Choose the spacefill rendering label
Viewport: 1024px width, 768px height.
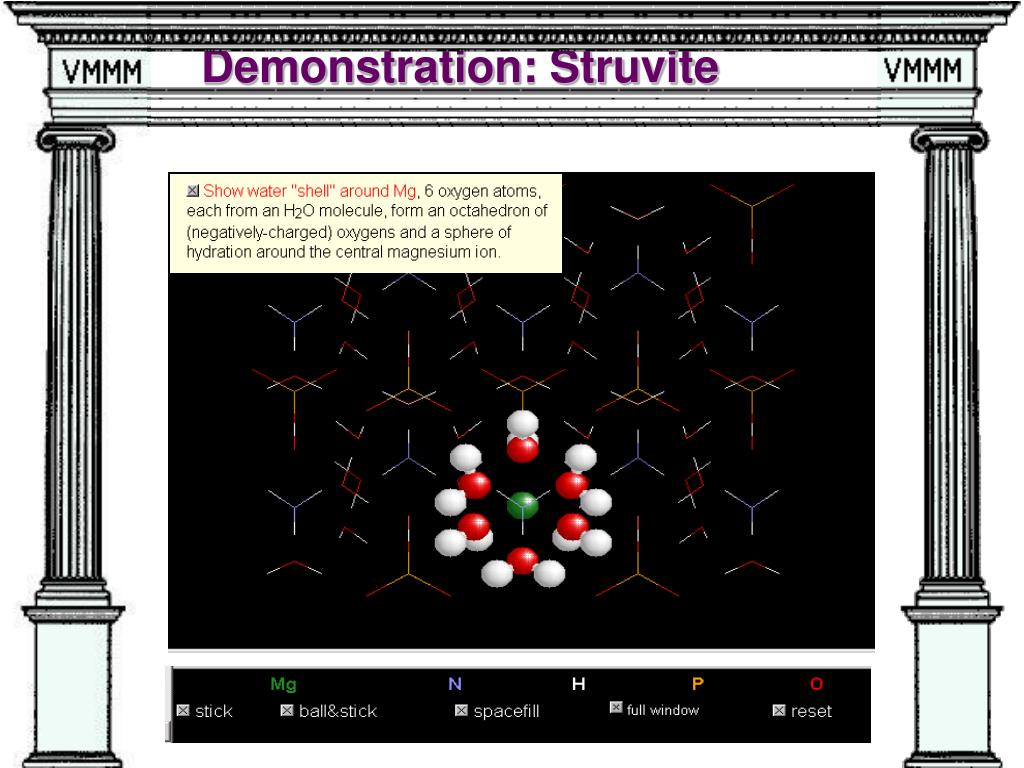click(506, 712)
